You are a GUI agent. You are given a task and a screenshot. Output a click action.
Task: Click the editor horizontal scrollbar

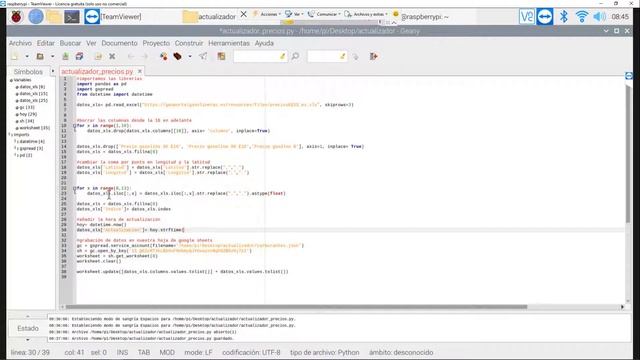(x=296, y=307)
